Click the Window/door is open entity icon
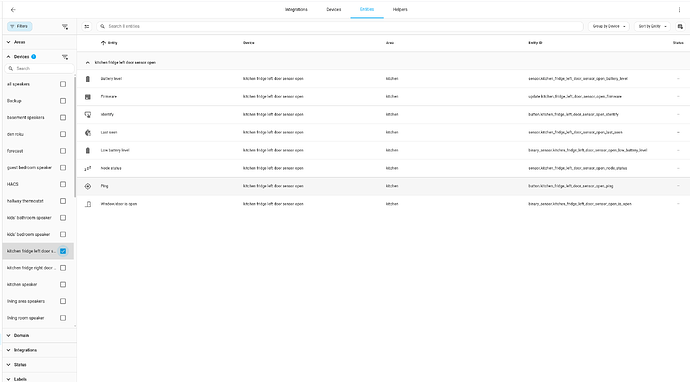Screen dimensions: 690x382 88,204
